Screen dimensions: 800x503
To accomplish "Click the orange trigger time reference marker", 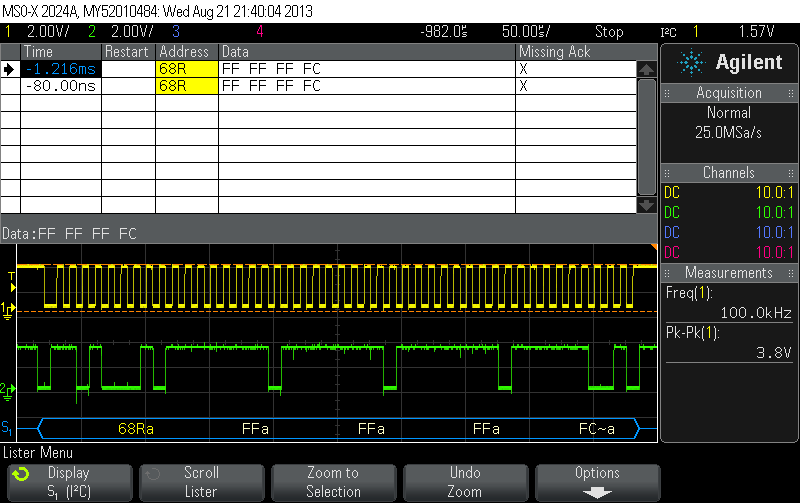I will [x=654, y=247].
